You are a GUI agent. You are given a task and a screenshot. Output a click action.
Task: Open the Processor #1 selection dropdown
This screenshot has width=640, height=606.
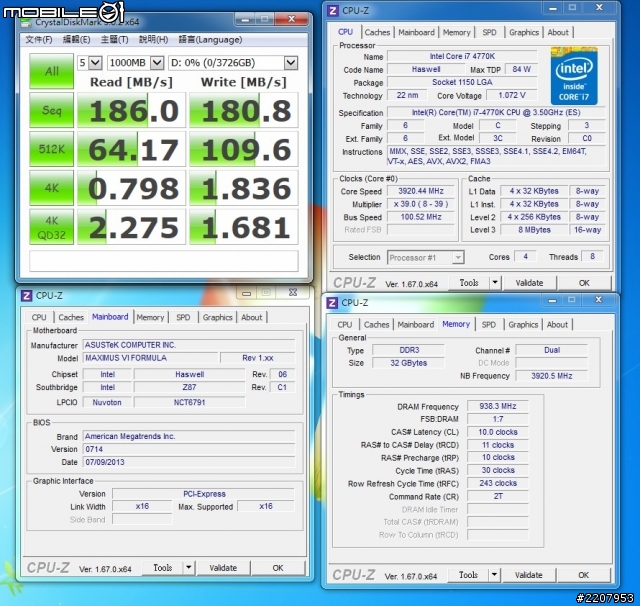coord(426,257)
